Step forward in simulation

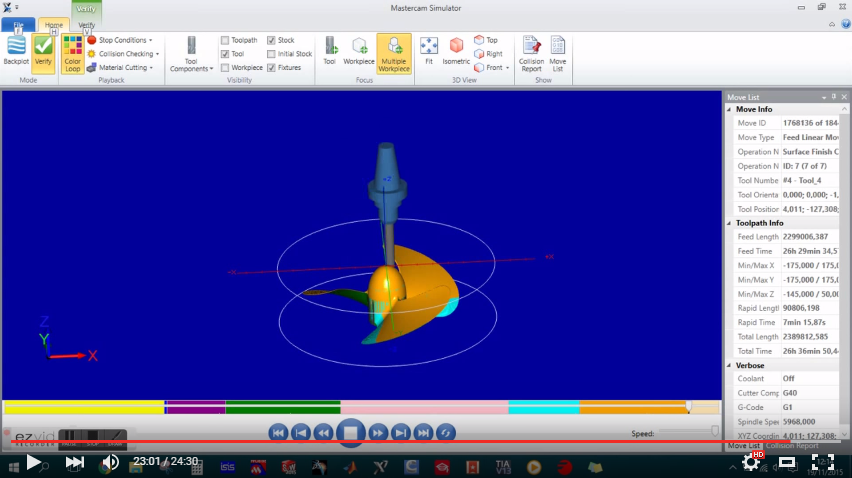tap(378, 433)
